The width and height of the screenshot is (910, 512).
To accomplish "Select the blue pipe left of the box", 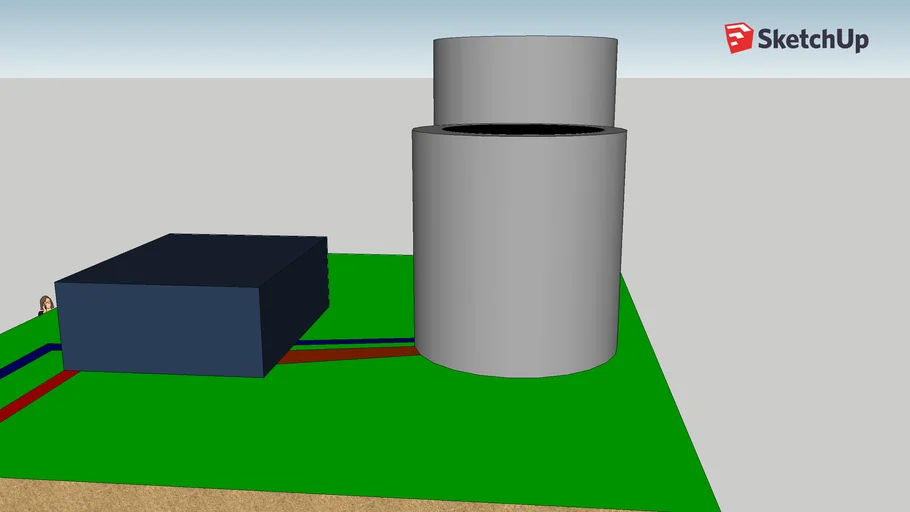I will (x=25, y=361).
